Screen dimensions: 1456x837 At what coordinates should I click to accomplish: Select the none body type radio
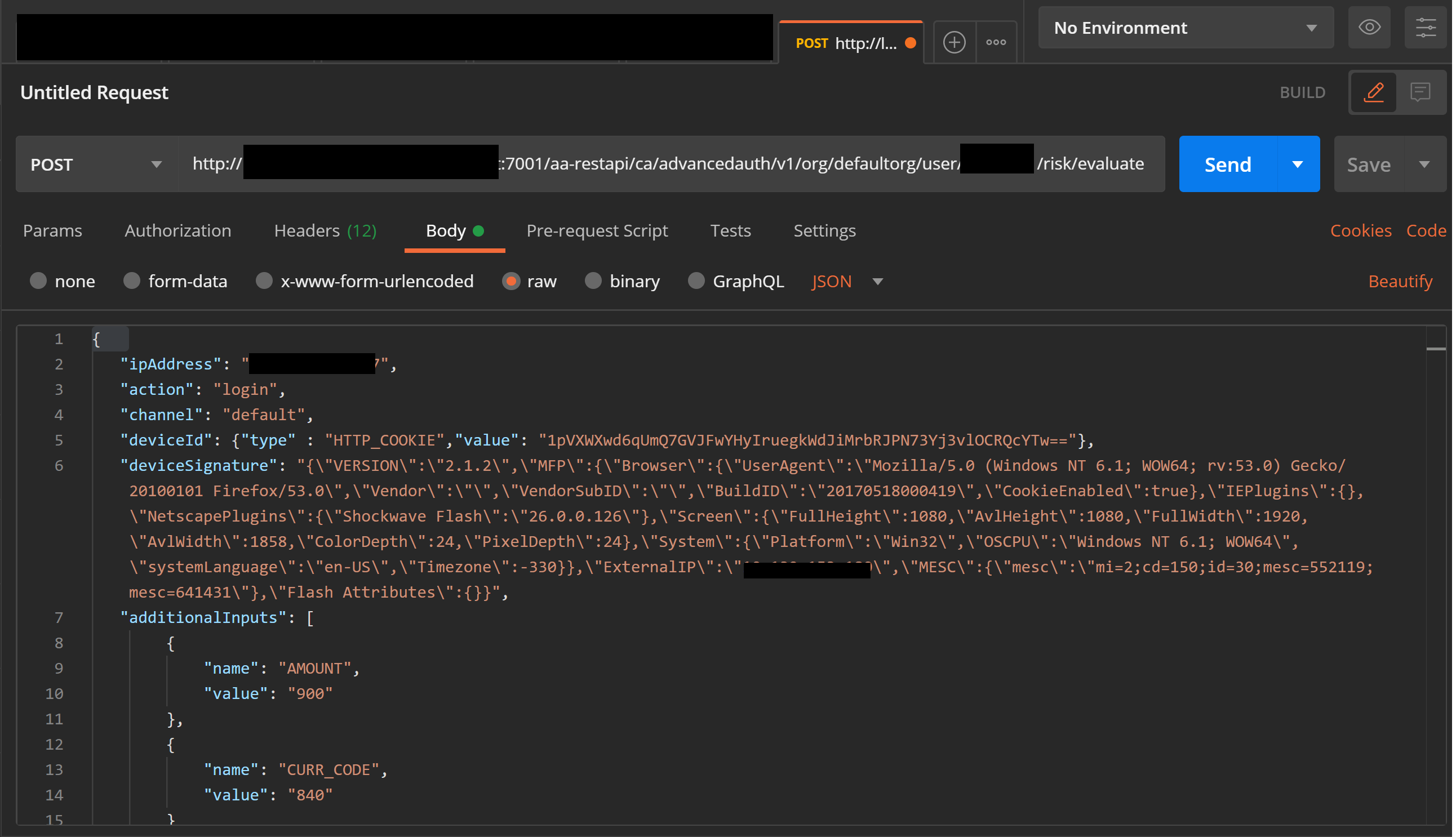point(38,282)
